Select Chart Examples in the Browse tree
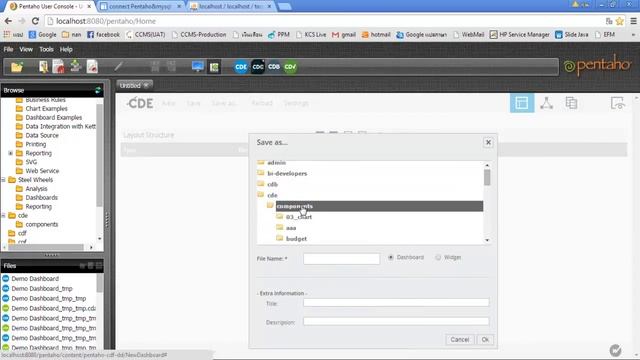640x360 pixels. pos(46,109)
